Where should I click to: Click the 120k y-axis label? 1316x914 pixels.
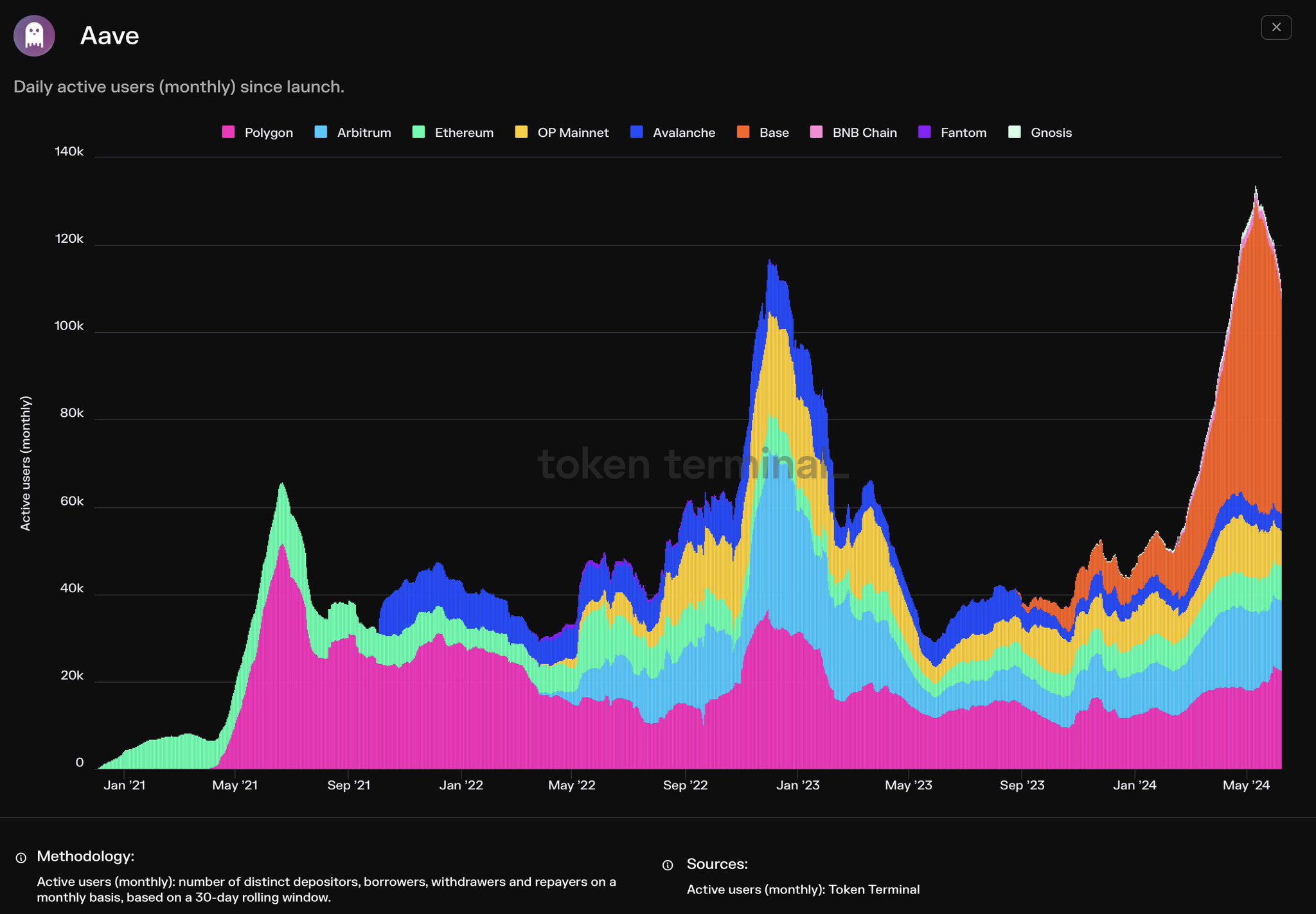(x=69, y=239)
